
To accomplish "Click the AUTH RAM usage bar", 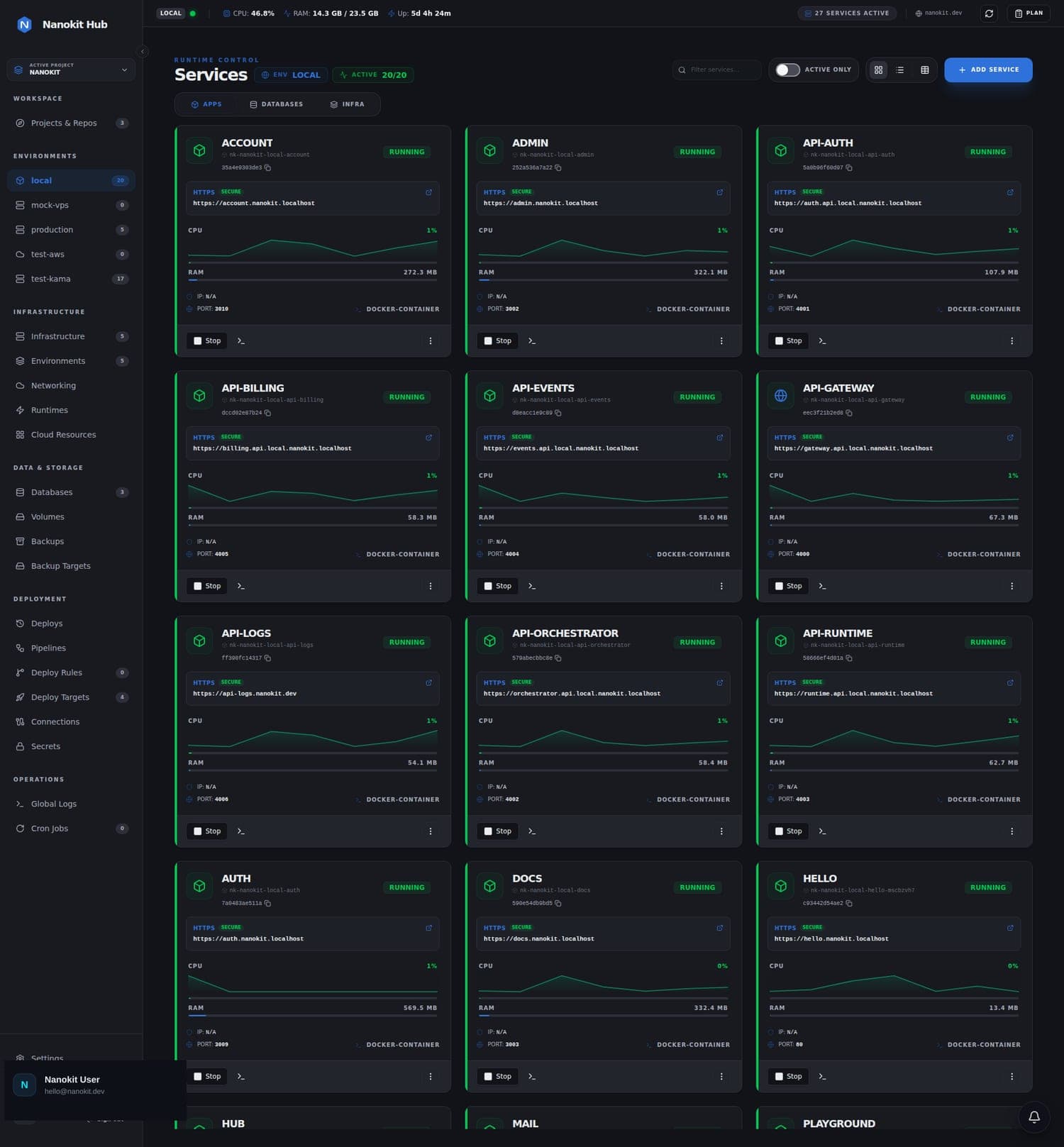I will (313, 1016).
